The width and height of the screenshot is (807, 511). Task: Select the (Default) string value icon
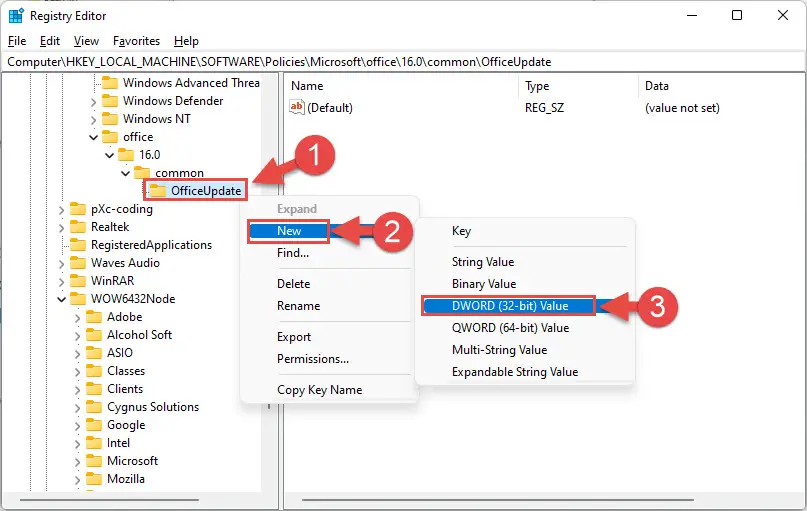click(297, 108)
